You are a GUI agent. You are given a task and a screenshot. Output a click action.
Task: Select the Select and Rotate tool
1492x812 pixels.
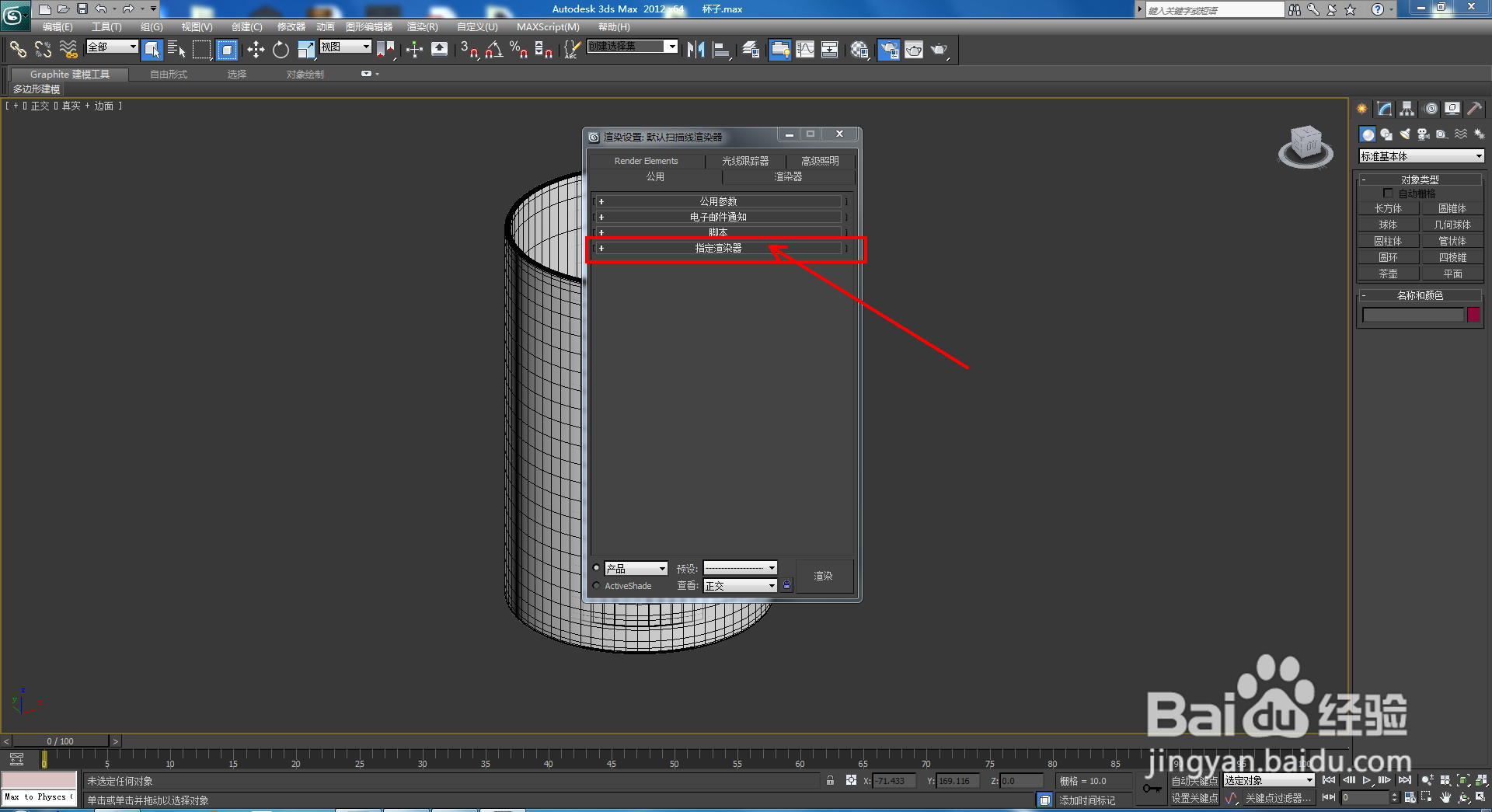pyautogui.click(x=280, y=49)
